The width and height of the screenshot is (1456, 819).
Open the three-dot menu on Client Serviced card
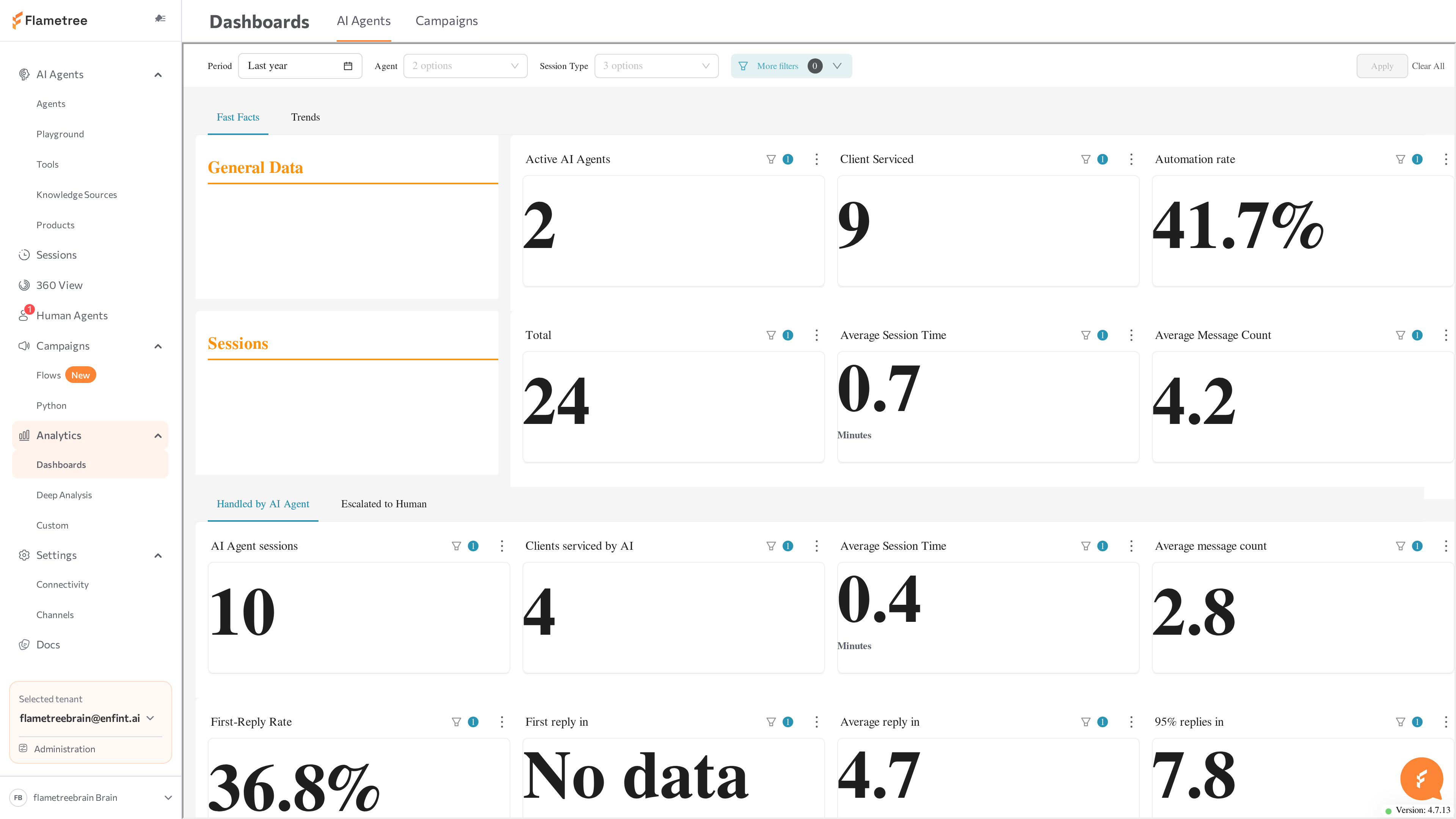[x=1131, y=159]
